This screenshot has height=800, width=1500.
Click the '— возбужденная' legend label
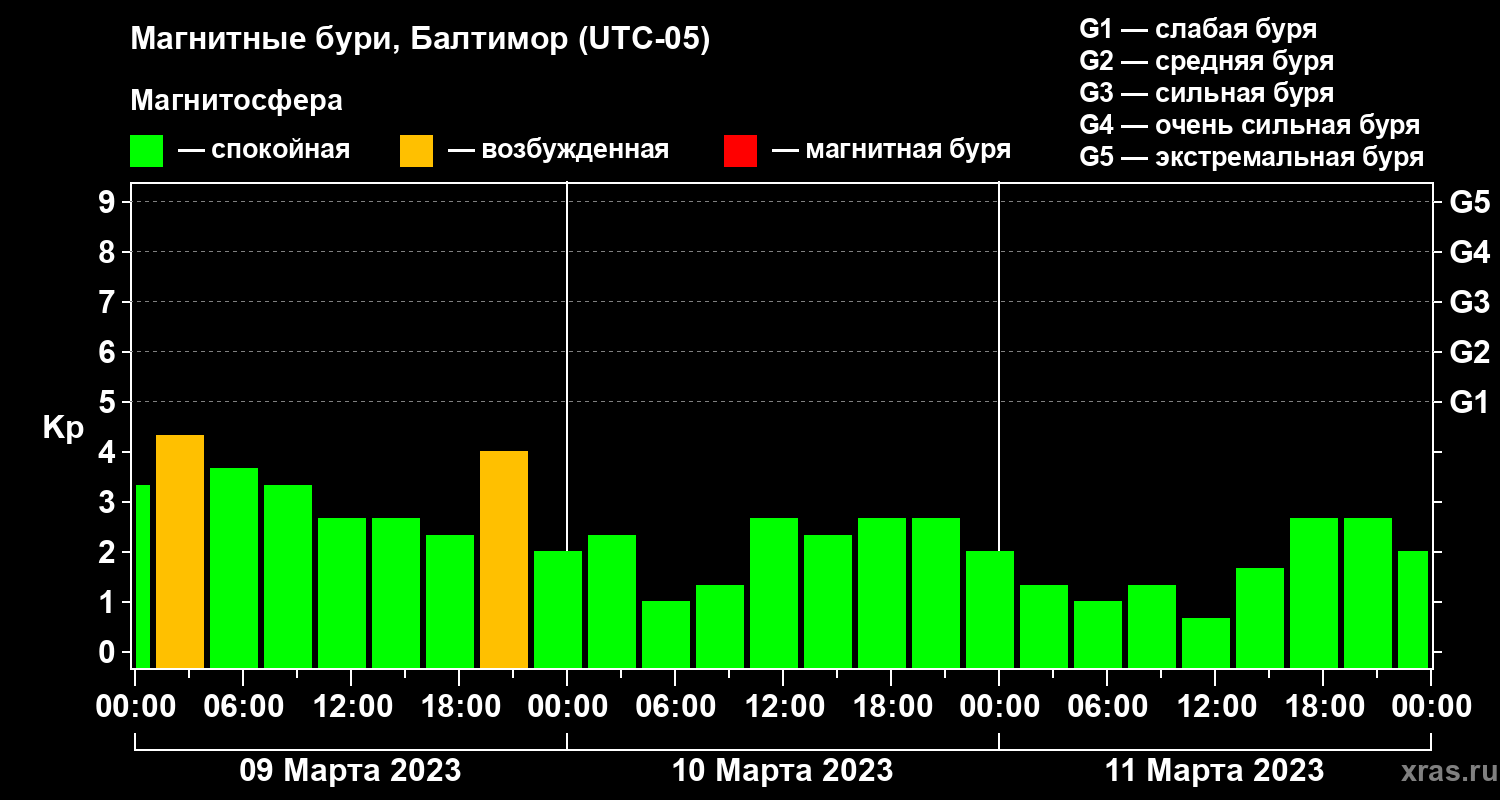[559, 150]
